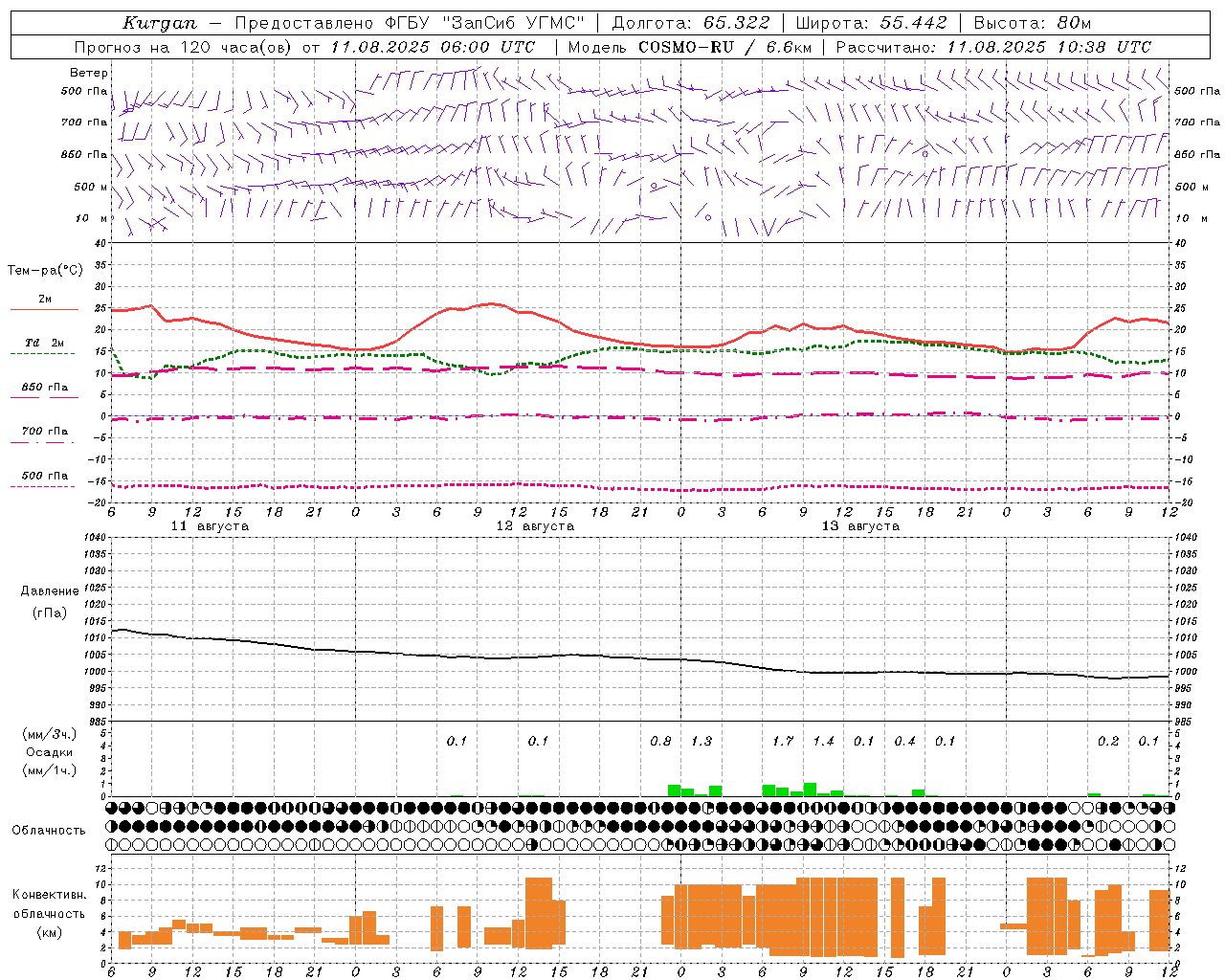Click the "Давление" pressure panel label
This screenshot has height=980, width=1225.
coord(50,591)
